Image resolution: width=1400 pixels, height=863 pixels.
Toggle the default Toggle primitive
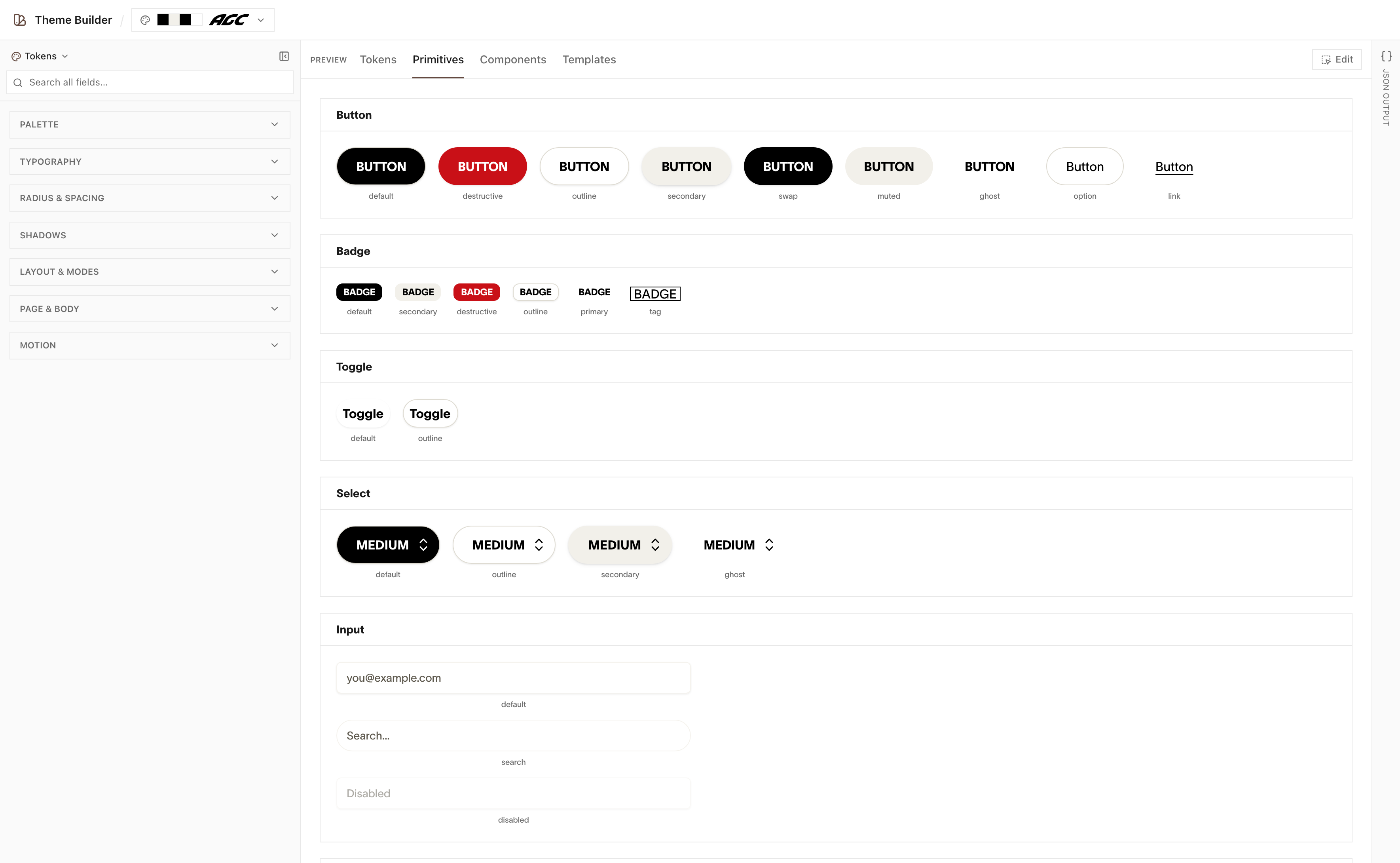363,413
